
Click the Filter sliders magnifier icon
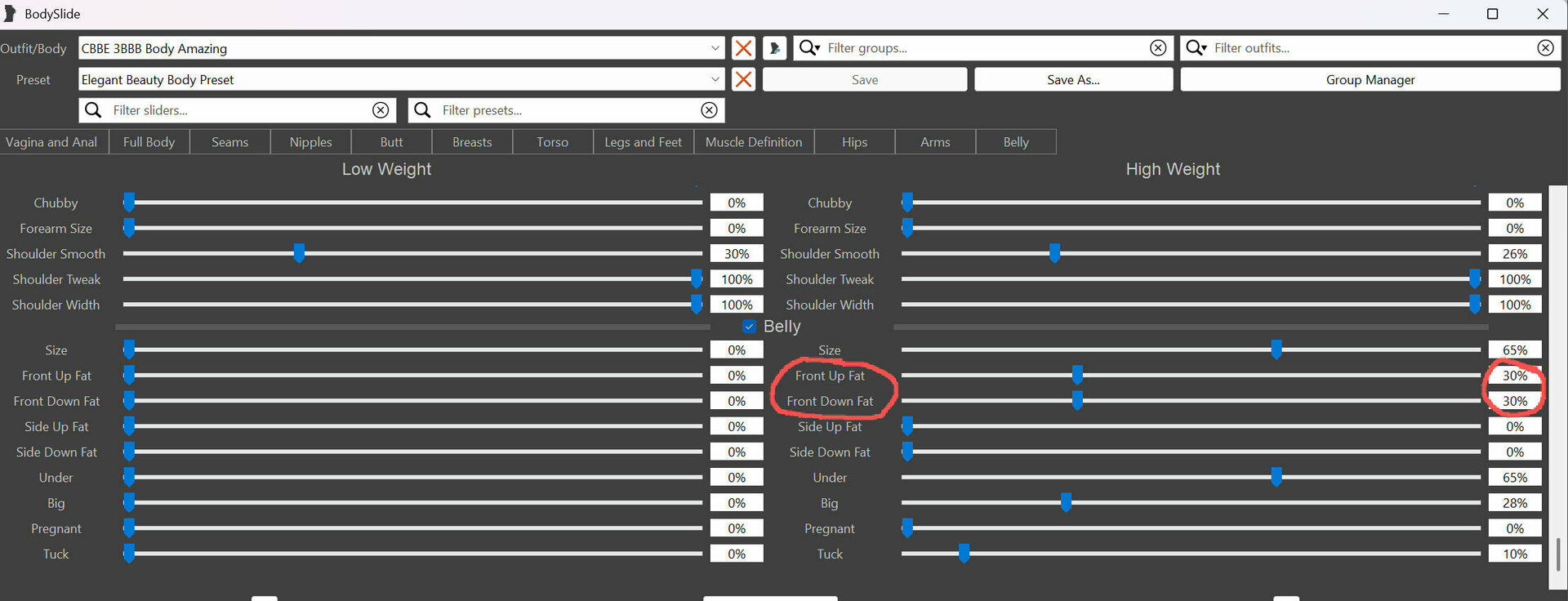[x=94, y=110]
